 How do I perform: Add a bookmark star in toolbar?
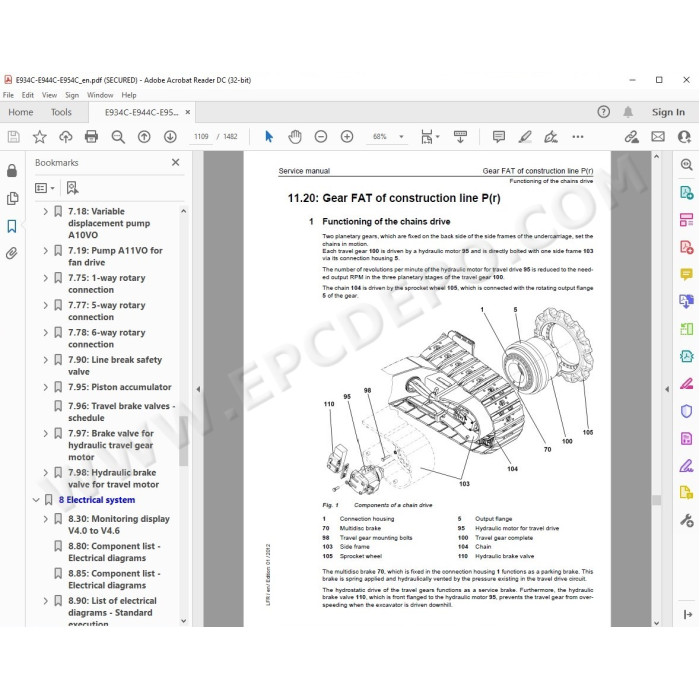[x=40, y=137]
